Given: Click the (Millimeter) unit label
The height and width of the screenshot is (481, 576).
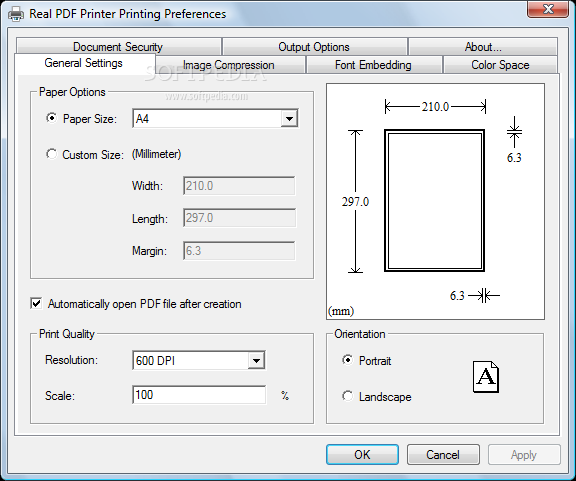Looking at the screenshot, I should [x=156, y=154].
